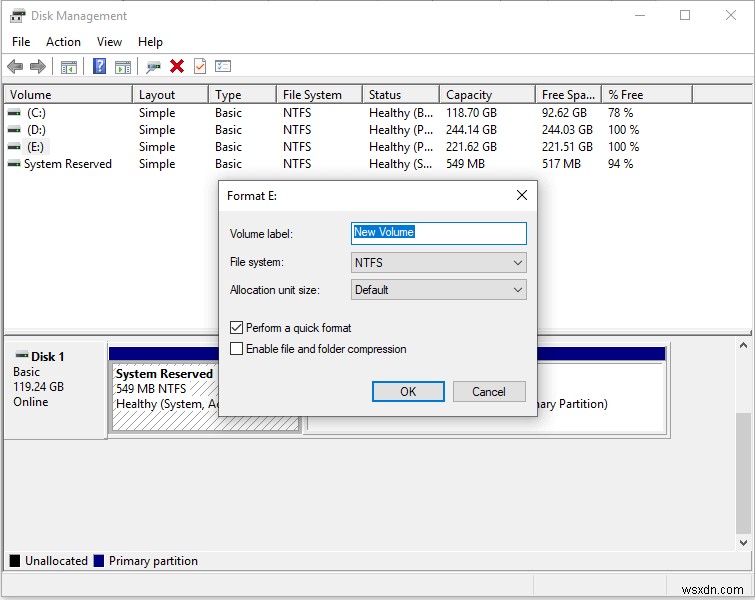Screen dimensions: 755x600
Task: Click the properties checkmark toolbar icon
Action: click(200, 66)
